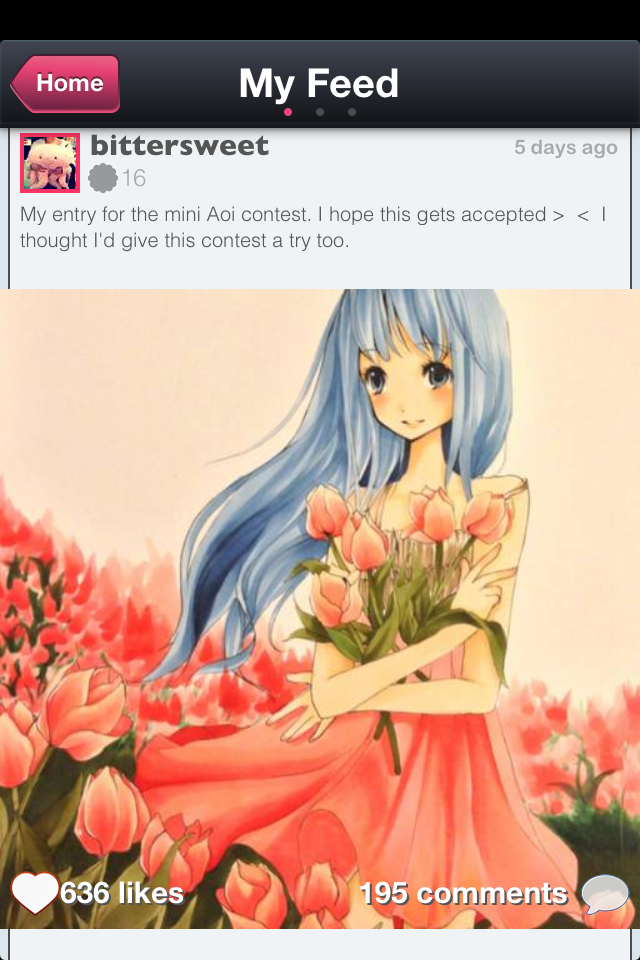640x960 pixels.
Task: Switch to the second feed page dot
Action: coord(320,112)
